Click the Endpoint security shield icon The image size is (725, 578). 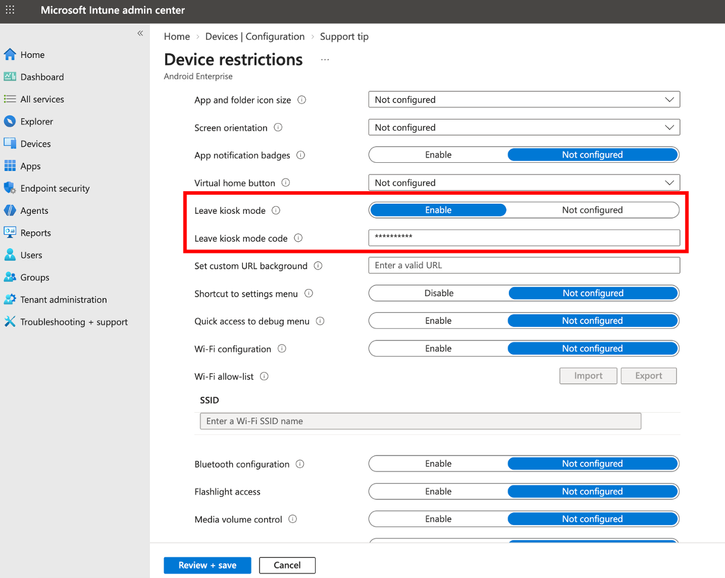pyautogui.click(x=10, y=188)
